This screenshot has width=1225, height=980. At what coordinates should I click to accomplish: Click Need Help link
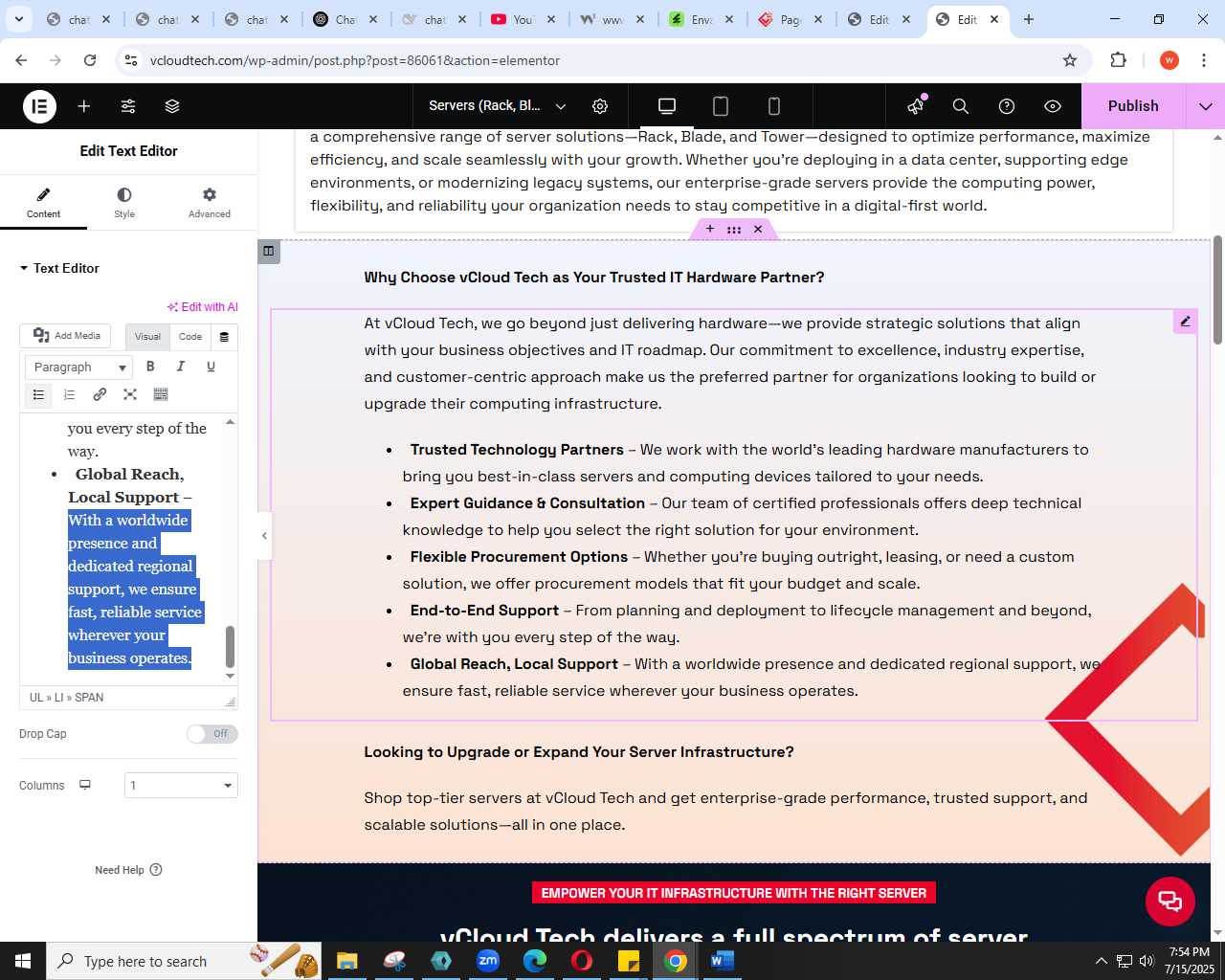128,870
